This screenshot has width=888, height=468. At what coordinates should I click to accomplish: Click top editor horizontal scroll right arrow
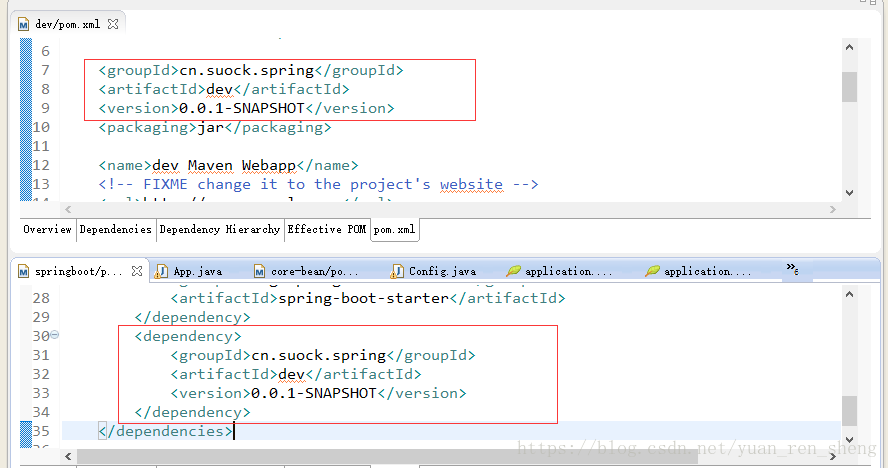832,209
